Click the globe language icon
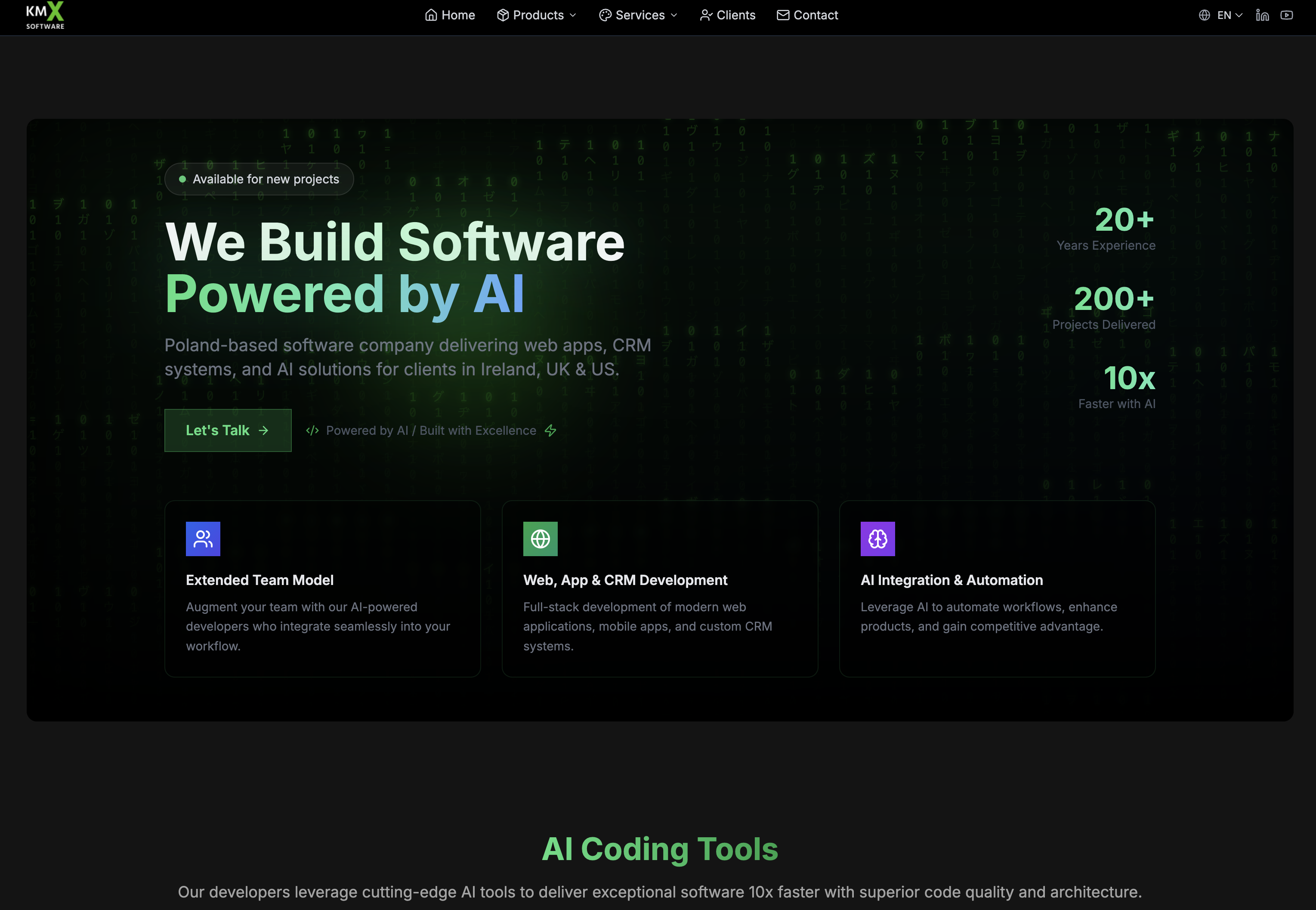The height and width of the screenshot is (910, 1316). tap(1204, 15)
